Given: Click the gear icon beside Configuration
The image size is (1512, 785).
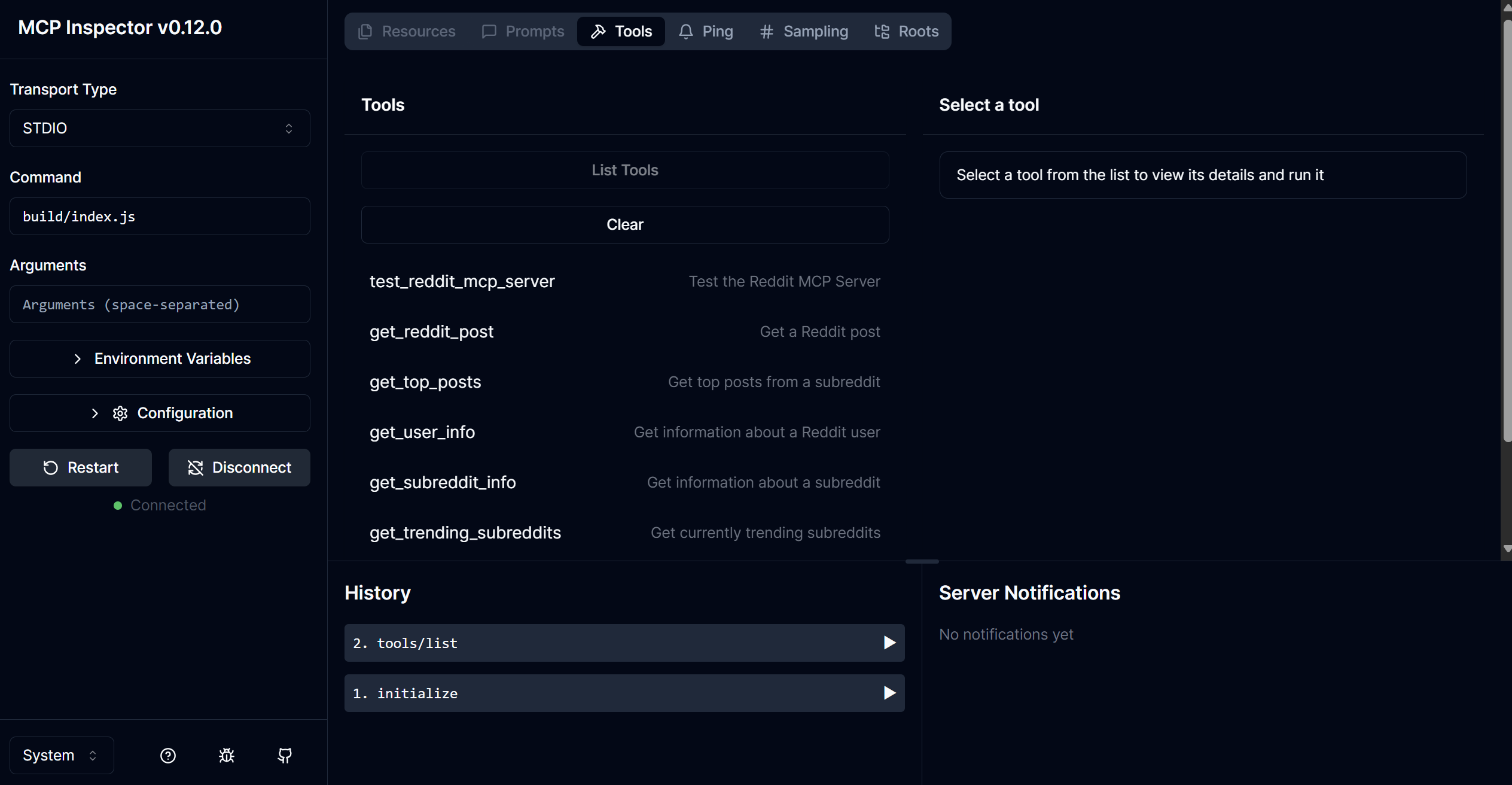Looking at the screenshot, I should click(120, 413).
